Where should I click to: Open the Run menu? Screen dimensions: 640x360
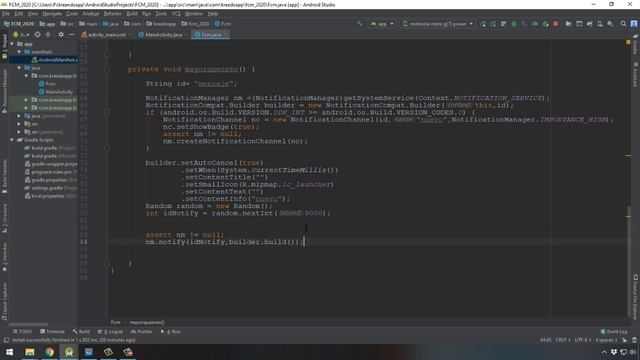click(x=146, y=14)
